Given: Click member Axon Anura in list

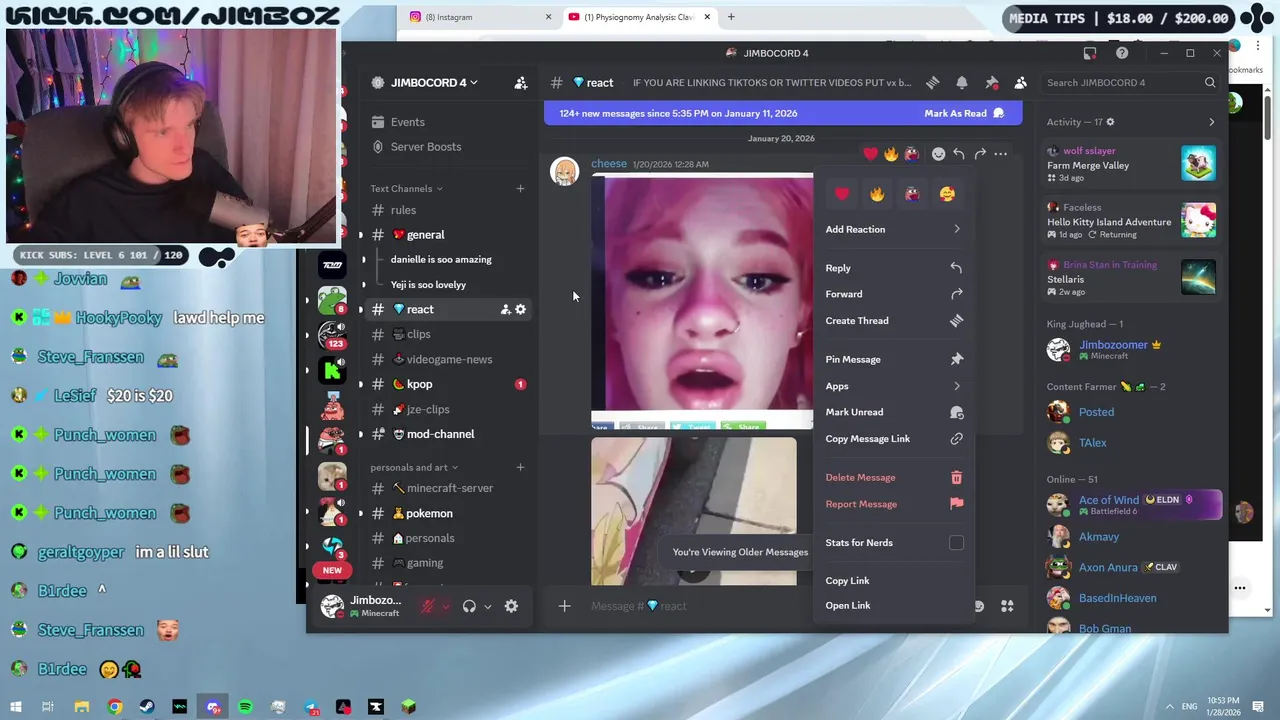Looking at the screenshot, I should [x=1133, y=567].
